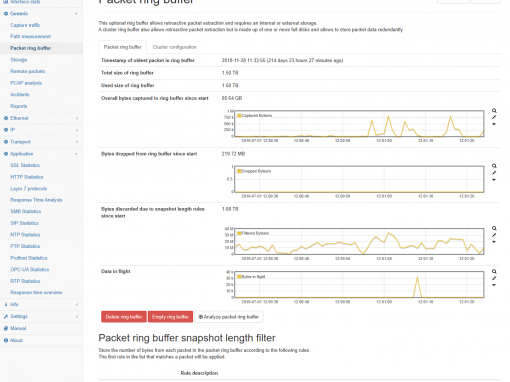Open Layer 7 protocols page
Screen dimensions: 510x382
coord(29,189)
